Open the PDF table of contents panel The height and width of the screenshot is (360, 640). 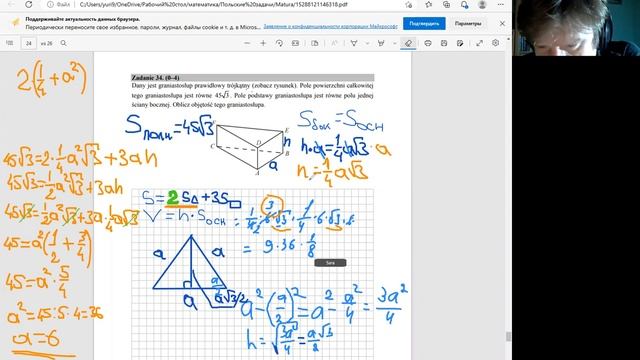point(10,43)
